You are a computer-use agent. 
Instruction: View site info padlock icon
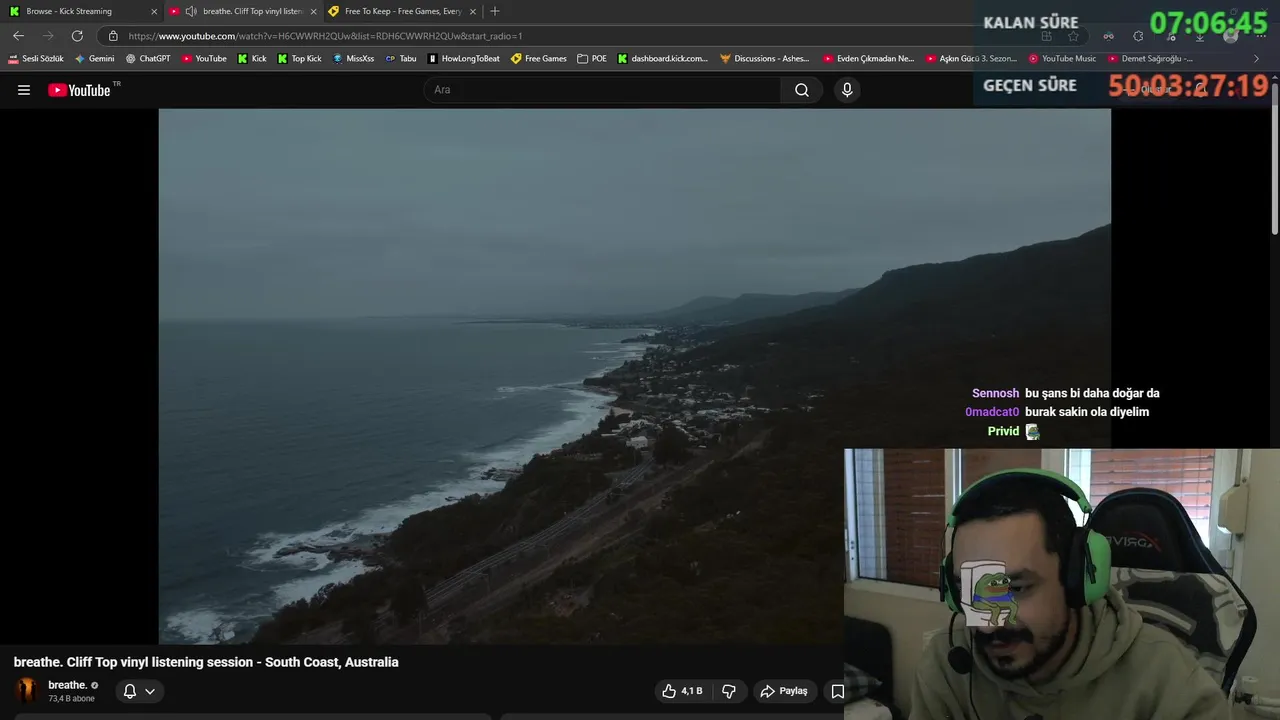tap(113, 36)
